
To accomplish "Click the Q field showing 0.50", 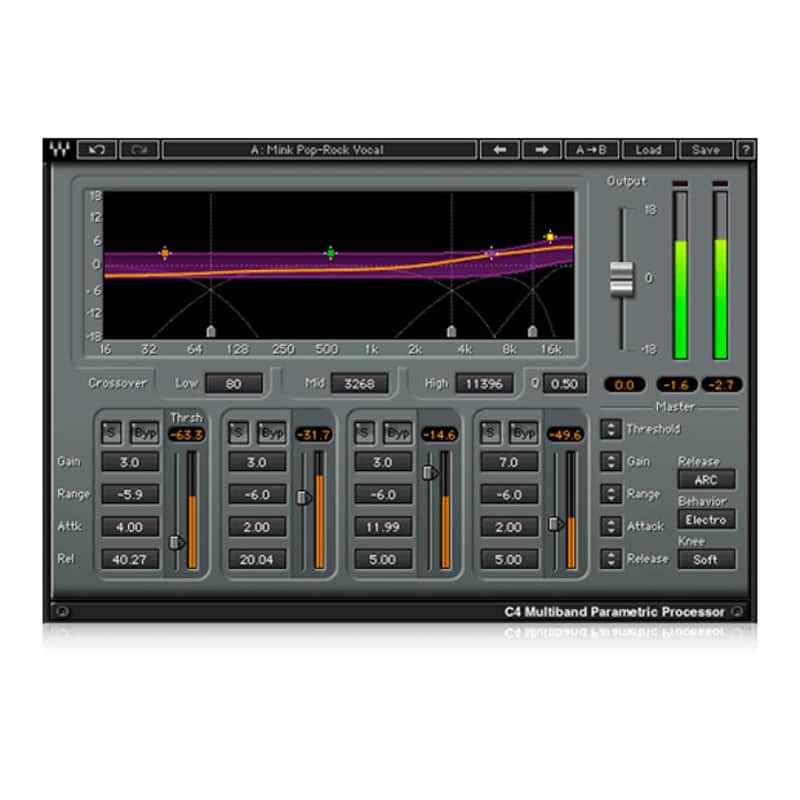I will pos(564,384).
